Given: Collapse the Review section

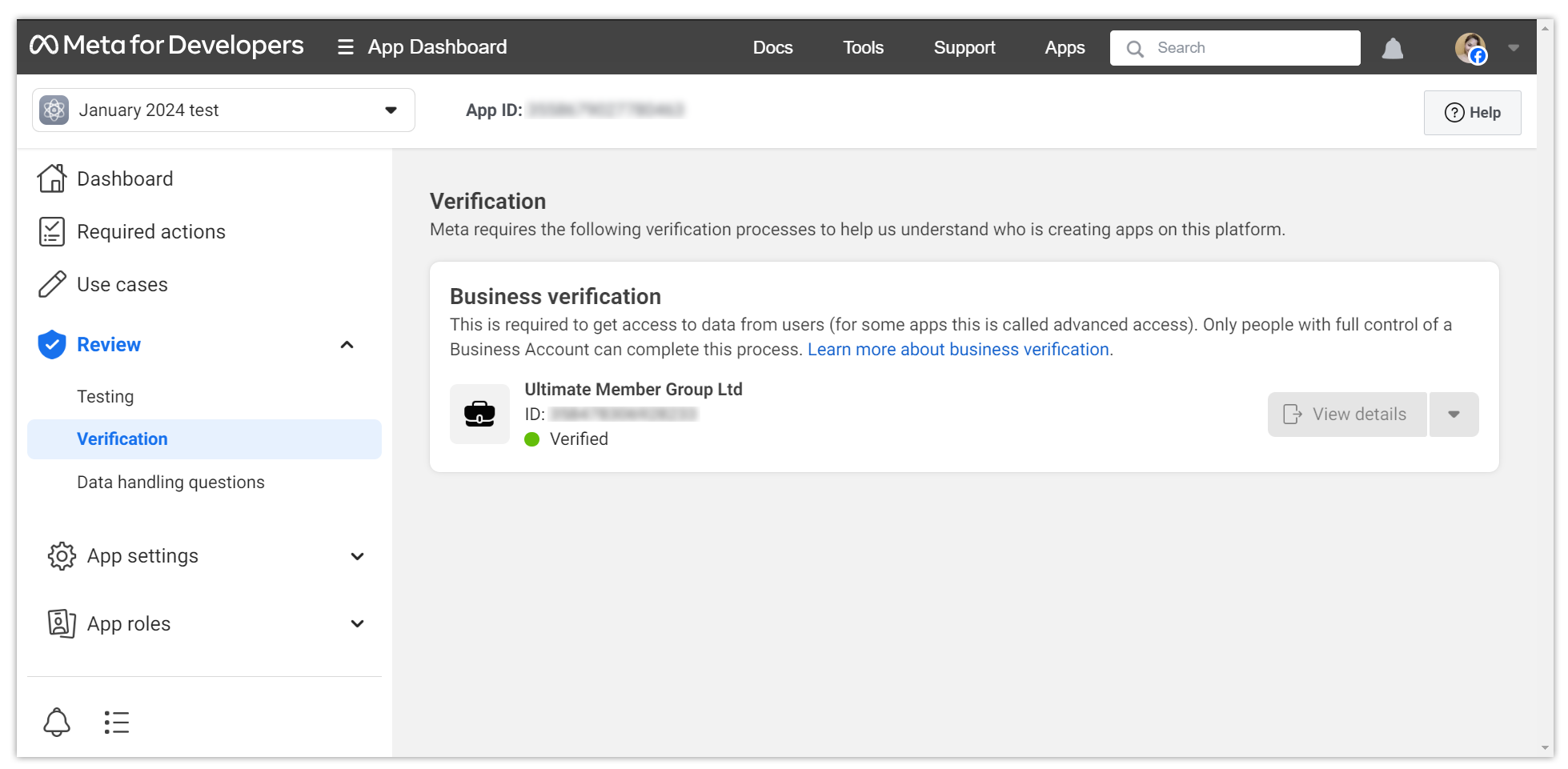Looking at the screenshot, I should pos(347,345).
